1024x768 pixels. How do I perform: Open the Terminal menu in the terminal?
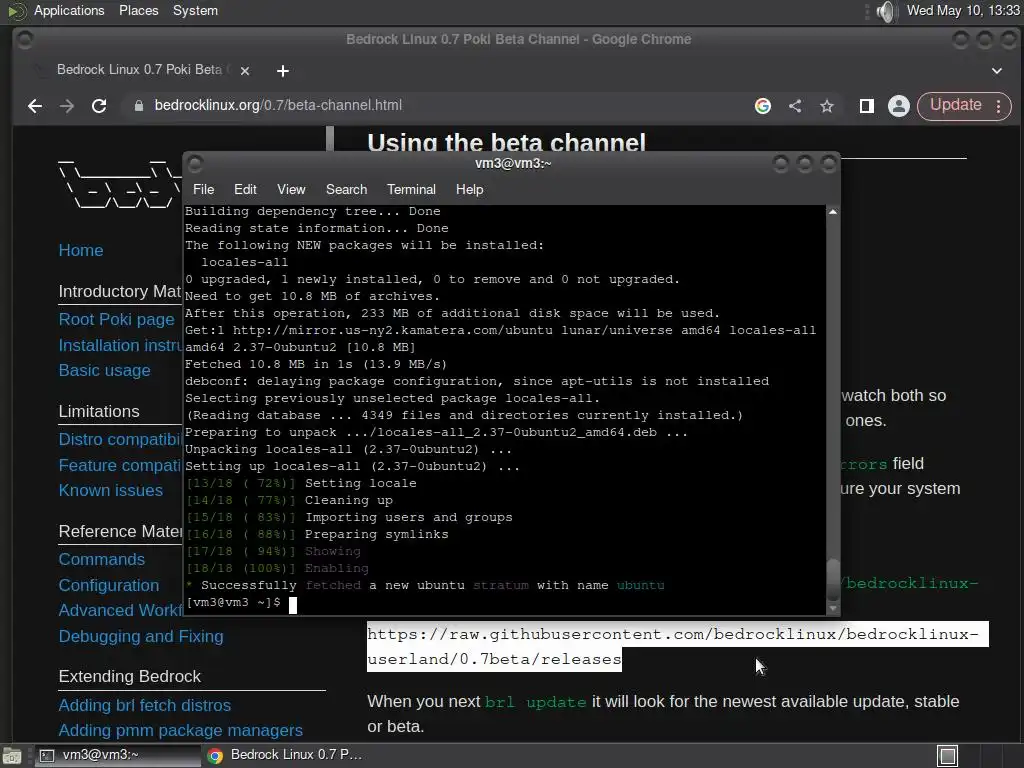[x=411, y=189]
